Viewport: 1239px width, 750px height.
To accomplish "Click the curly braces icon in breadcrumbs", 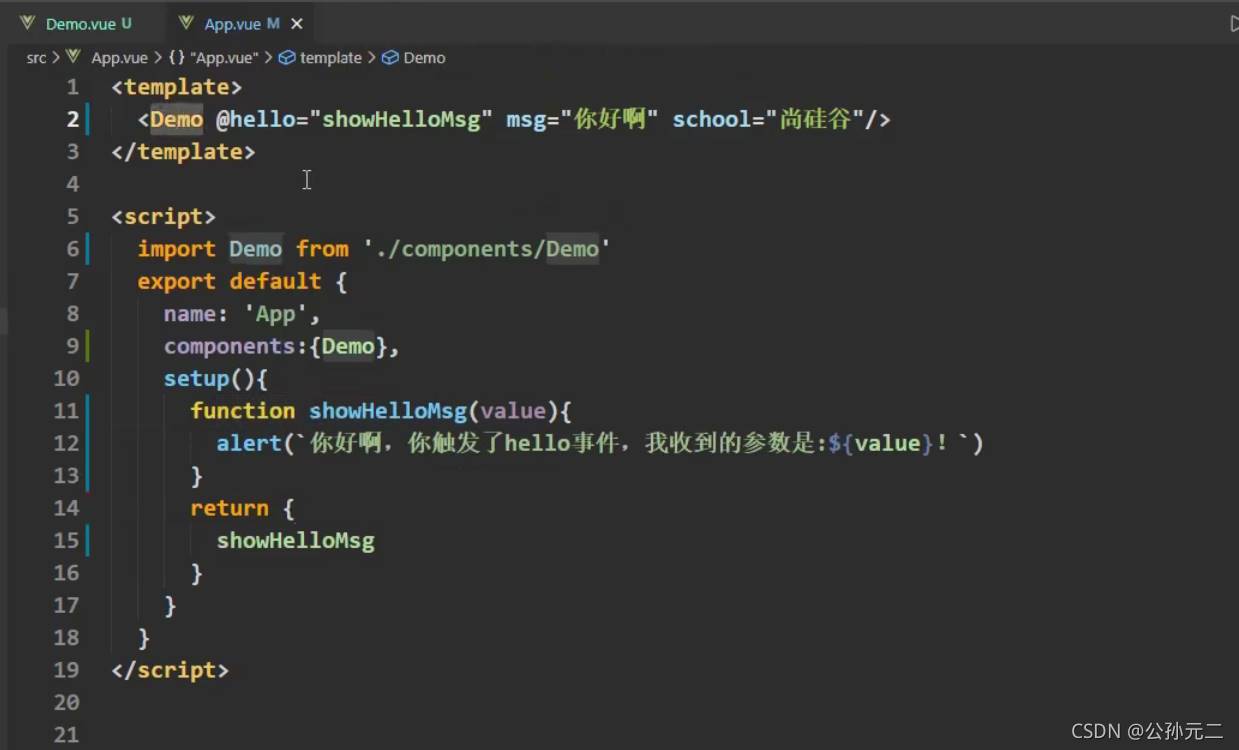I will coord(176,58).
